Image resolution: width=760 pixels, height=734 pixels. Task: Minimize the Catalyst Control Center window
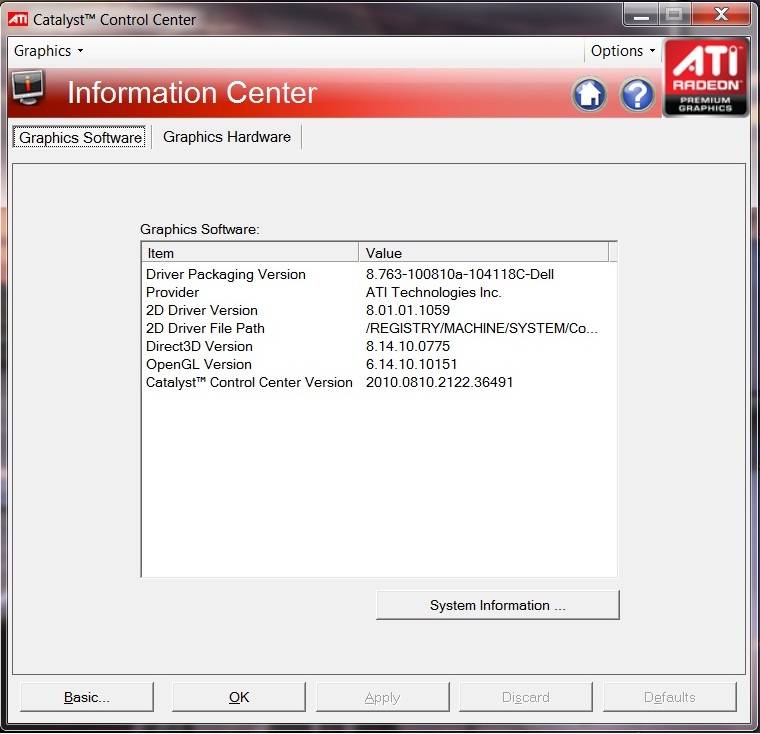pos(641,15)
